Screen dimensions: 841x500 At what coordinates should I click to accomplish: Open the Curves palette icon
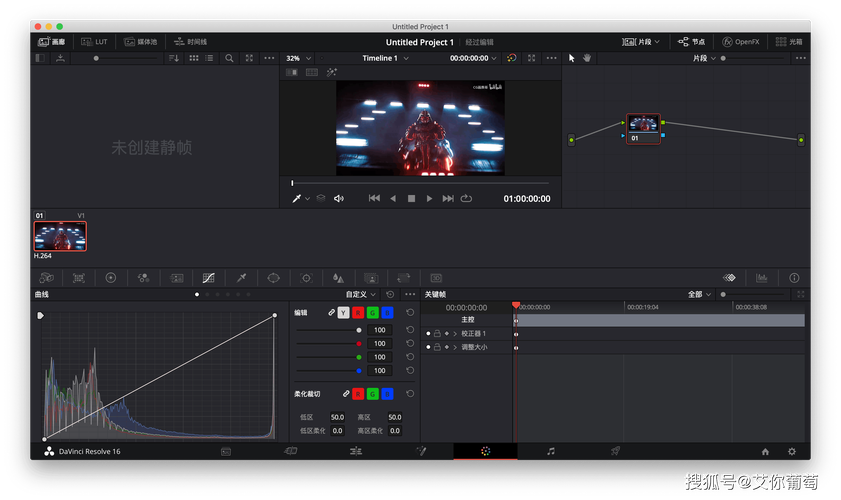(x=208, y=278)
